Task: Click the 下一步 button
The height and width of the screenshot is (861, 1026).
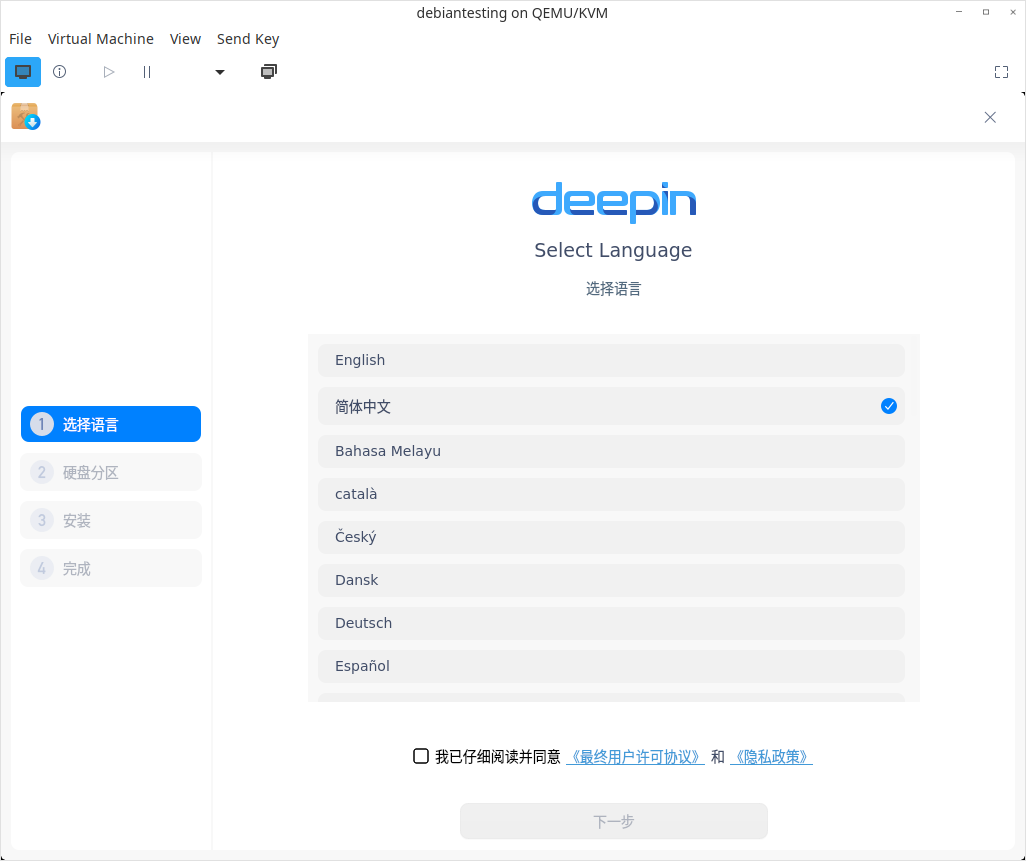Action: coord(614,821)
